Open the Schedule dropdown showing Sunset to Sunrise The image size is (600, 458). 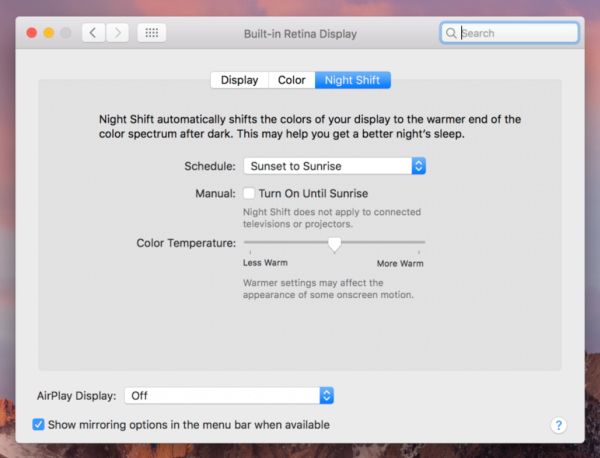click(334, 166)
